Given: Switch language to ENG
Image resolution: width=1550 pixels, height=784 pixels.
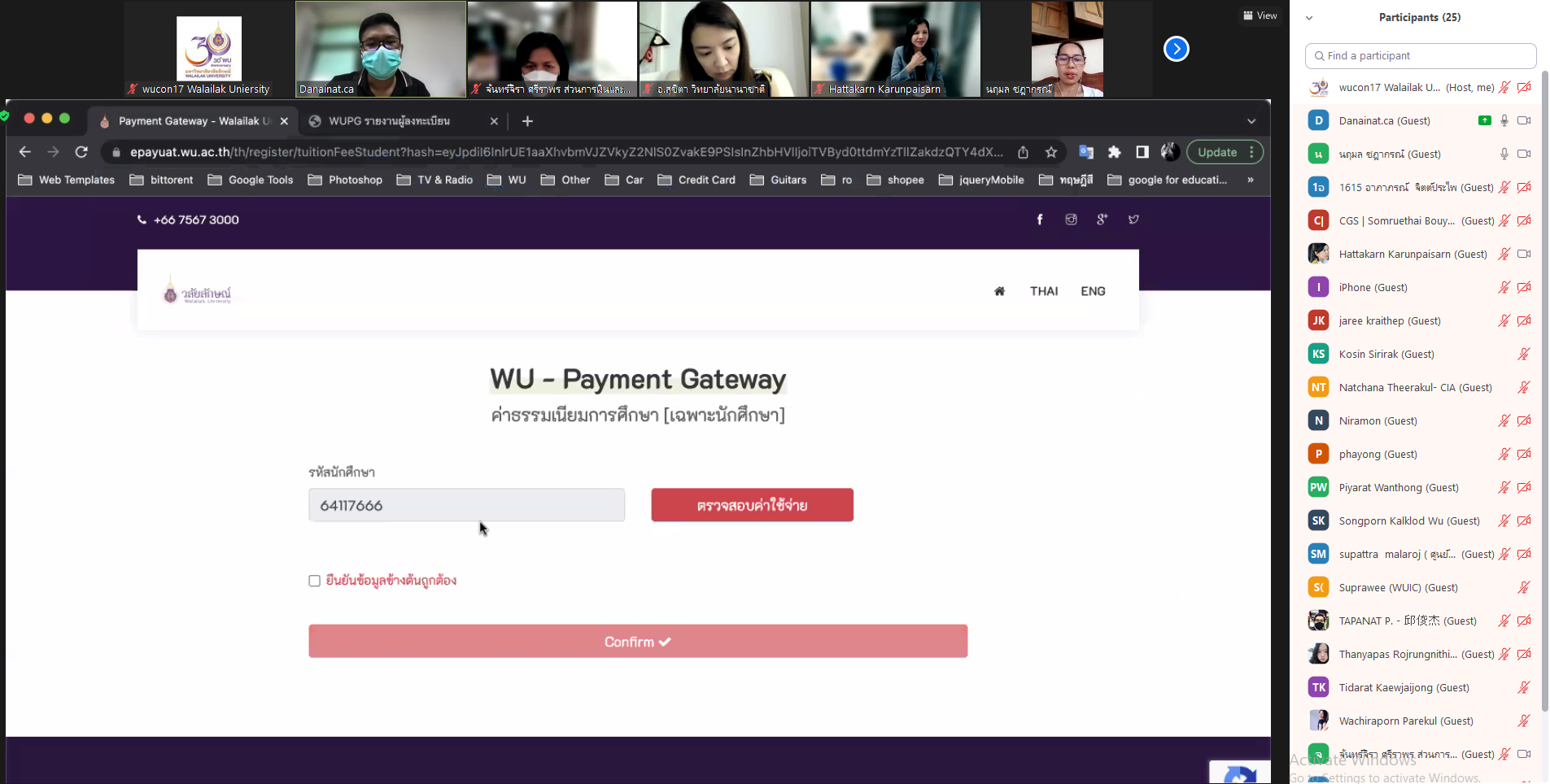Looking at the screenshot, I should point(1093,291).
